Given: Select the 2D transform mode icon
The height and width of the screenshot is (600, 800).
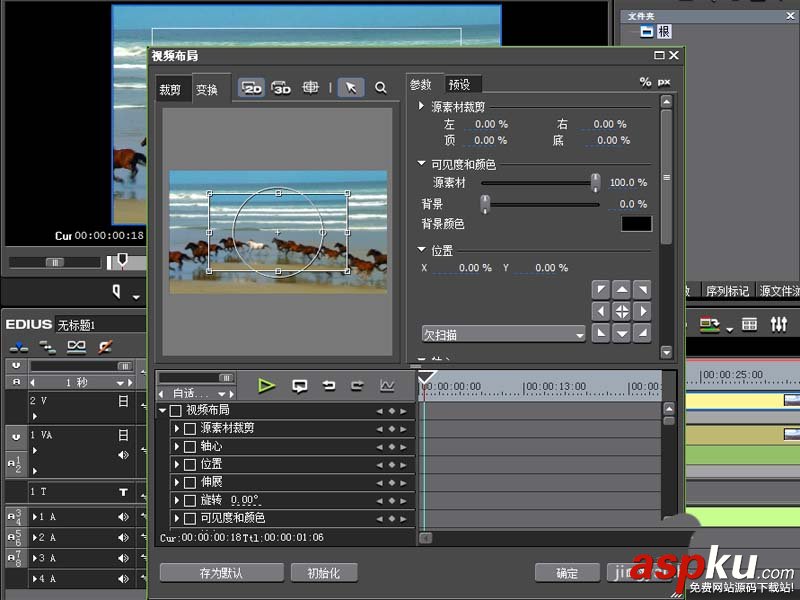Looking at the screenshot, I should pyautogui.click(x=250, y=87).
